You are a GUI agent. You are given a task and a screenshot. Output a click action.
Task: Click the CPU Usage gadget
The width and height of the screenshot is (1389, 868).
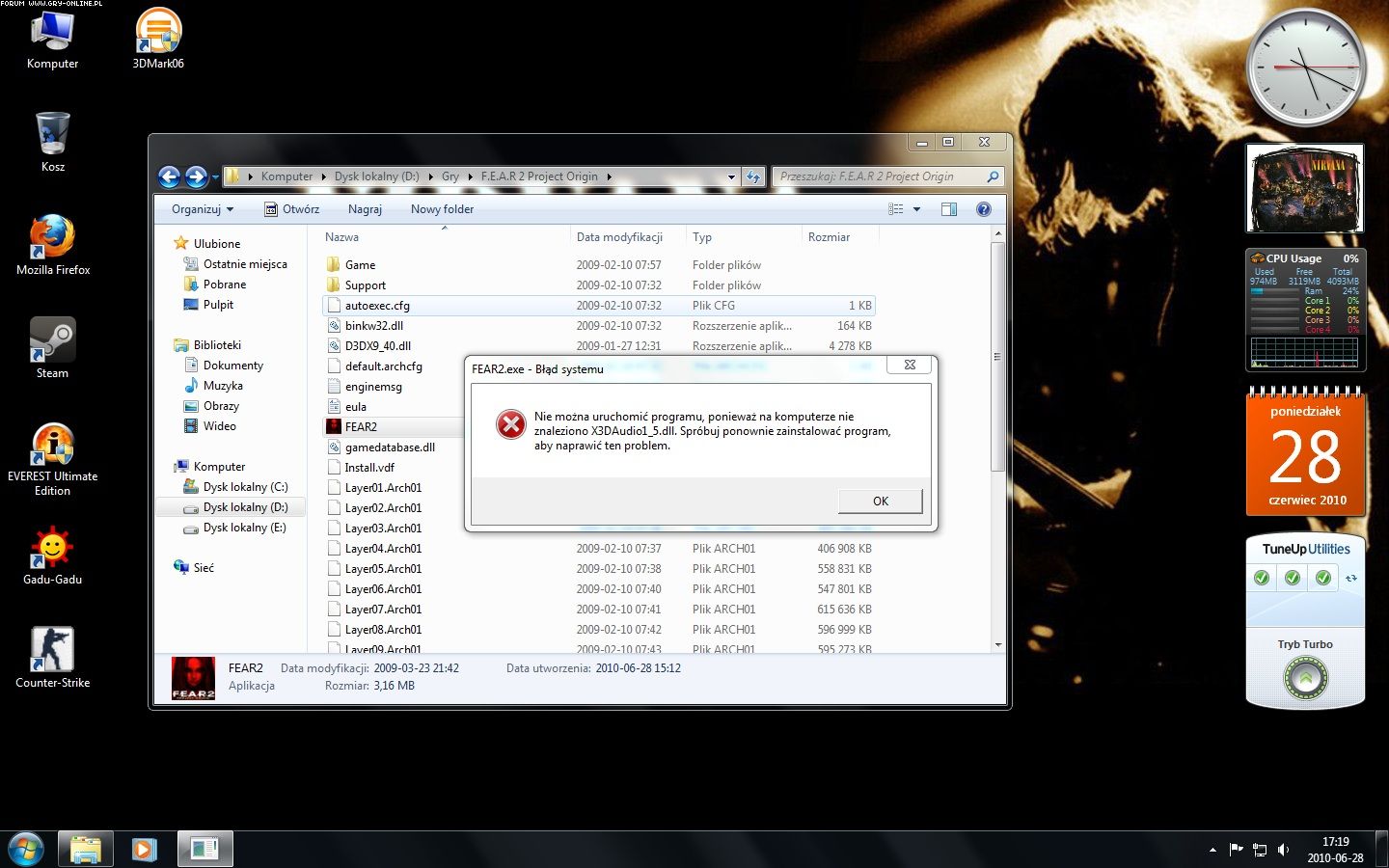(1305, 311)
